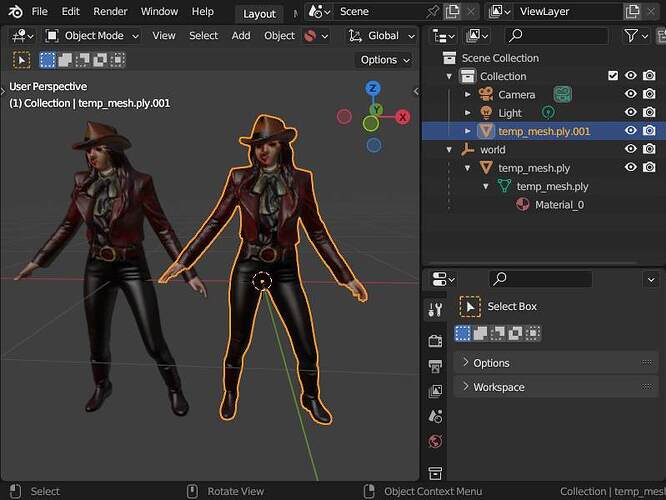This screenshot has height=500, width=666.
Task: Expand the Workspace panel
Action: tap(556, 387)
